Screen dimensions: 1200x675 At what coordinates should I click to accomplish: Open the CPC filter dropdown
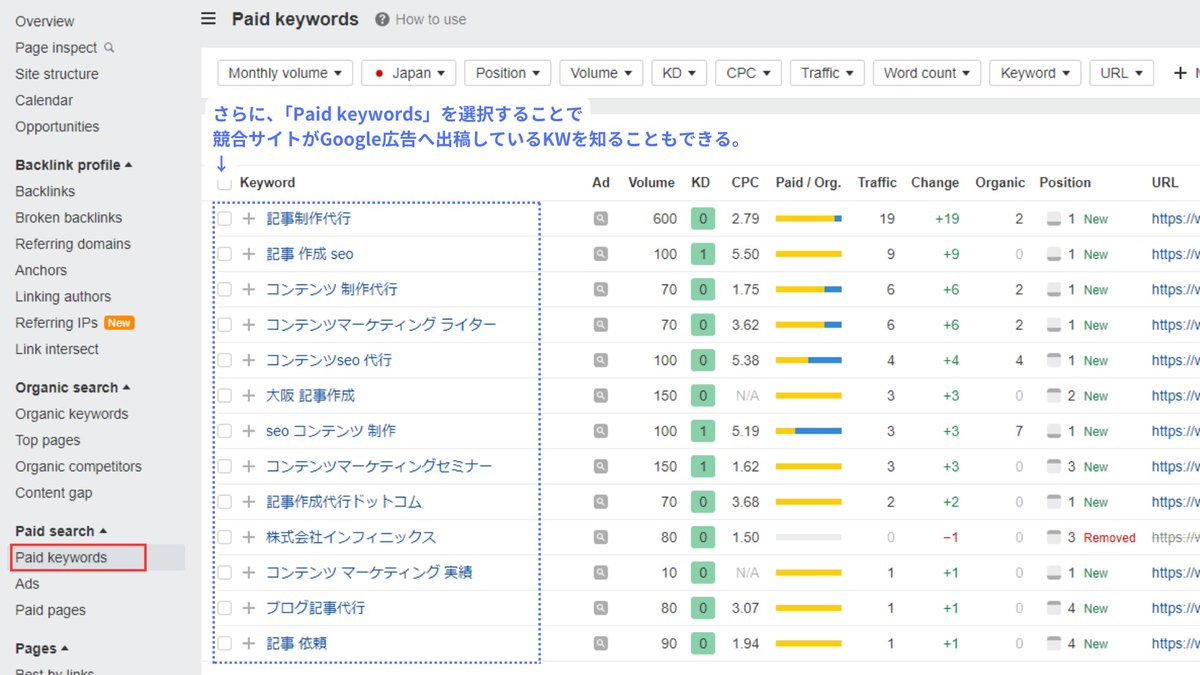click(749, 73)
